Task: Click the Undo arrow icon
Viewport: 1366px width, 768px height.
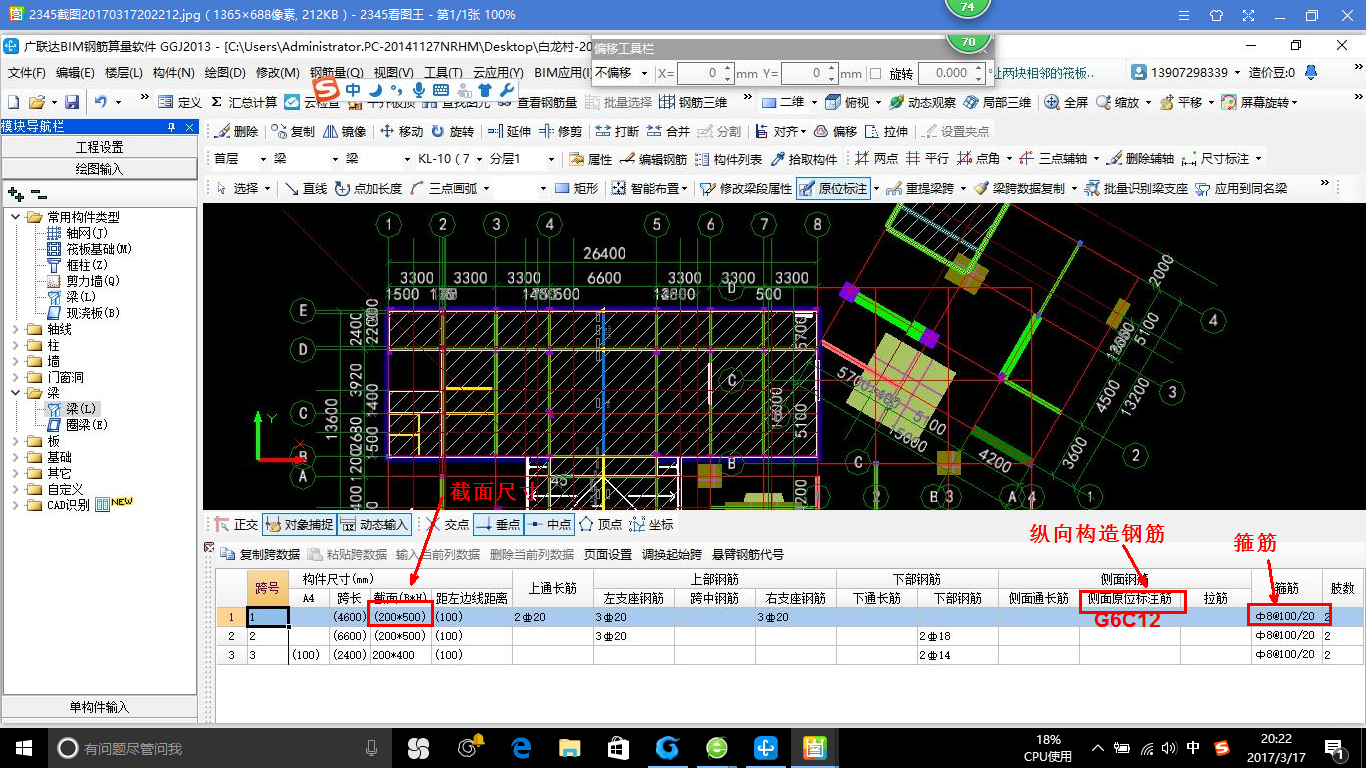Action: [100, 102]
